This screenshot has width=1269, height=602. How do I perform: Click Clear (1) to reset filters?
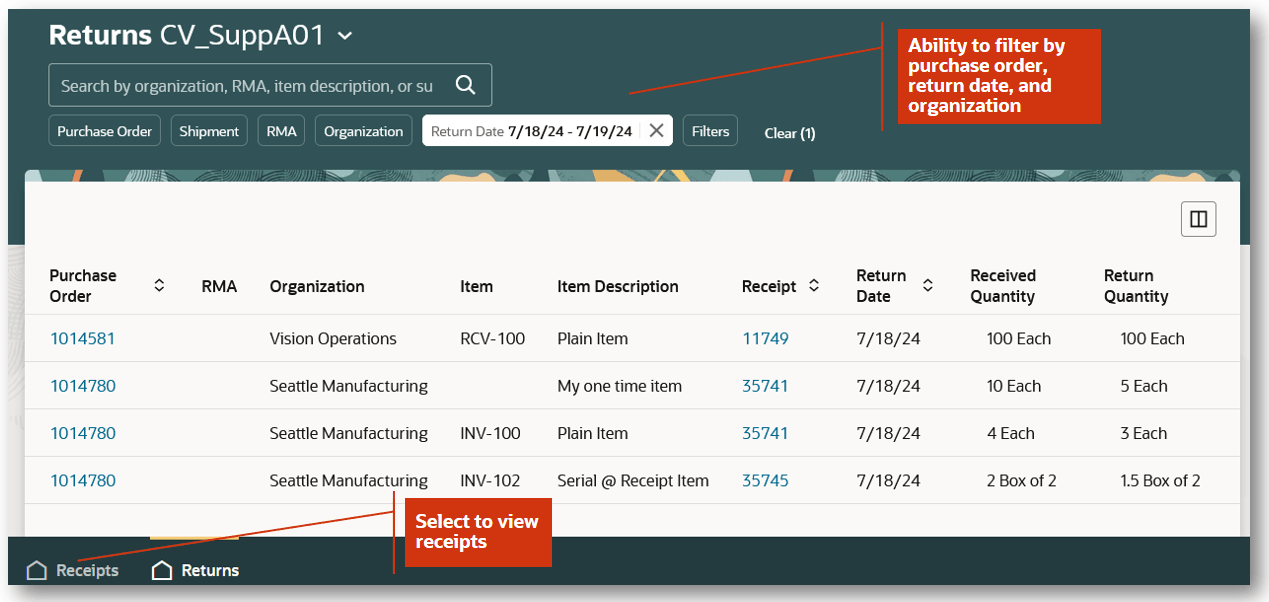point(790,133)
